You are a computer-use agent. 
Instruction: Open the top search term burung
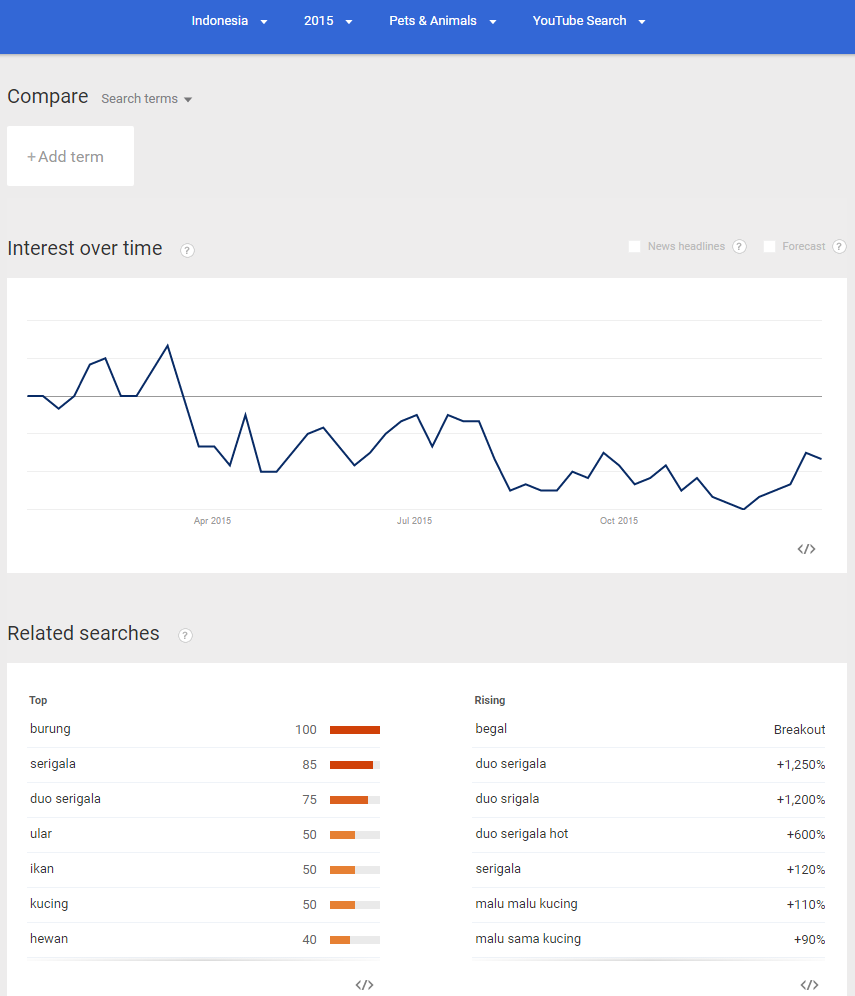click(50, 729)
